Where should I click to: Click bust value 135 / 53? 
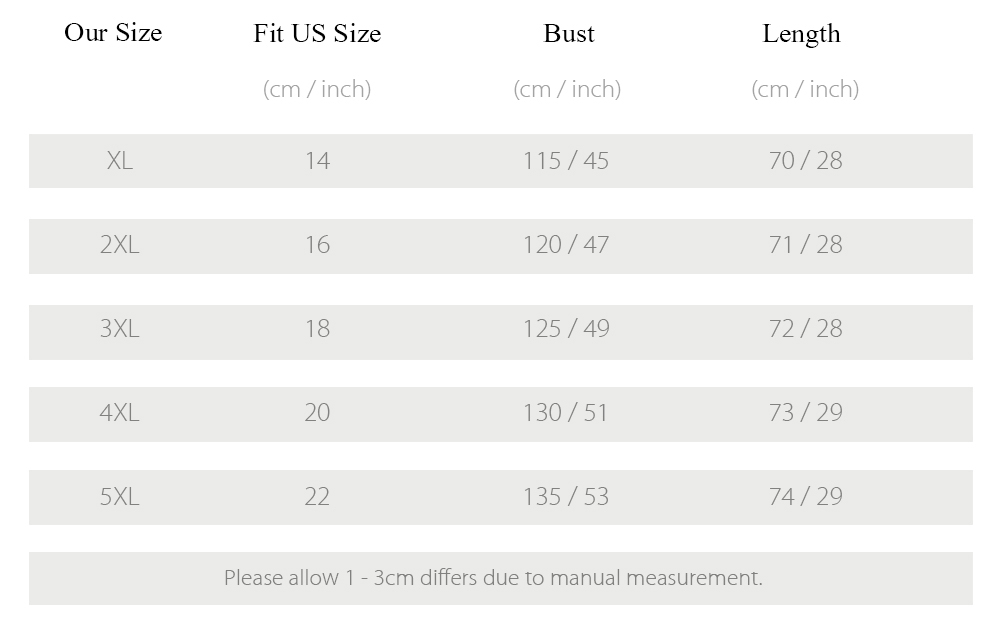(x=566, y=497)
